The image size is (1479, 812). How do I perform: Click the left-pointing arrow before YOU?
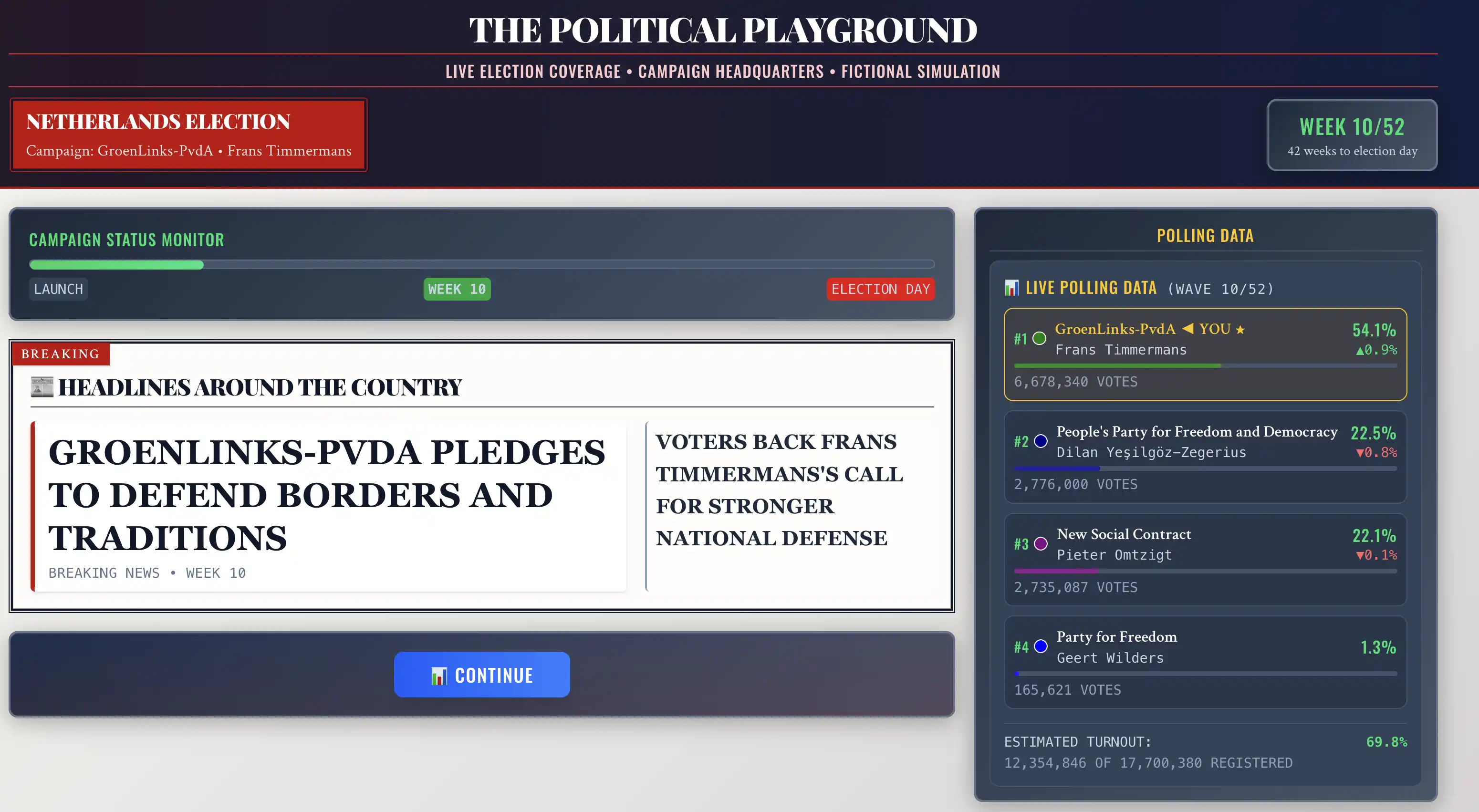click(x=1187, y=329)
